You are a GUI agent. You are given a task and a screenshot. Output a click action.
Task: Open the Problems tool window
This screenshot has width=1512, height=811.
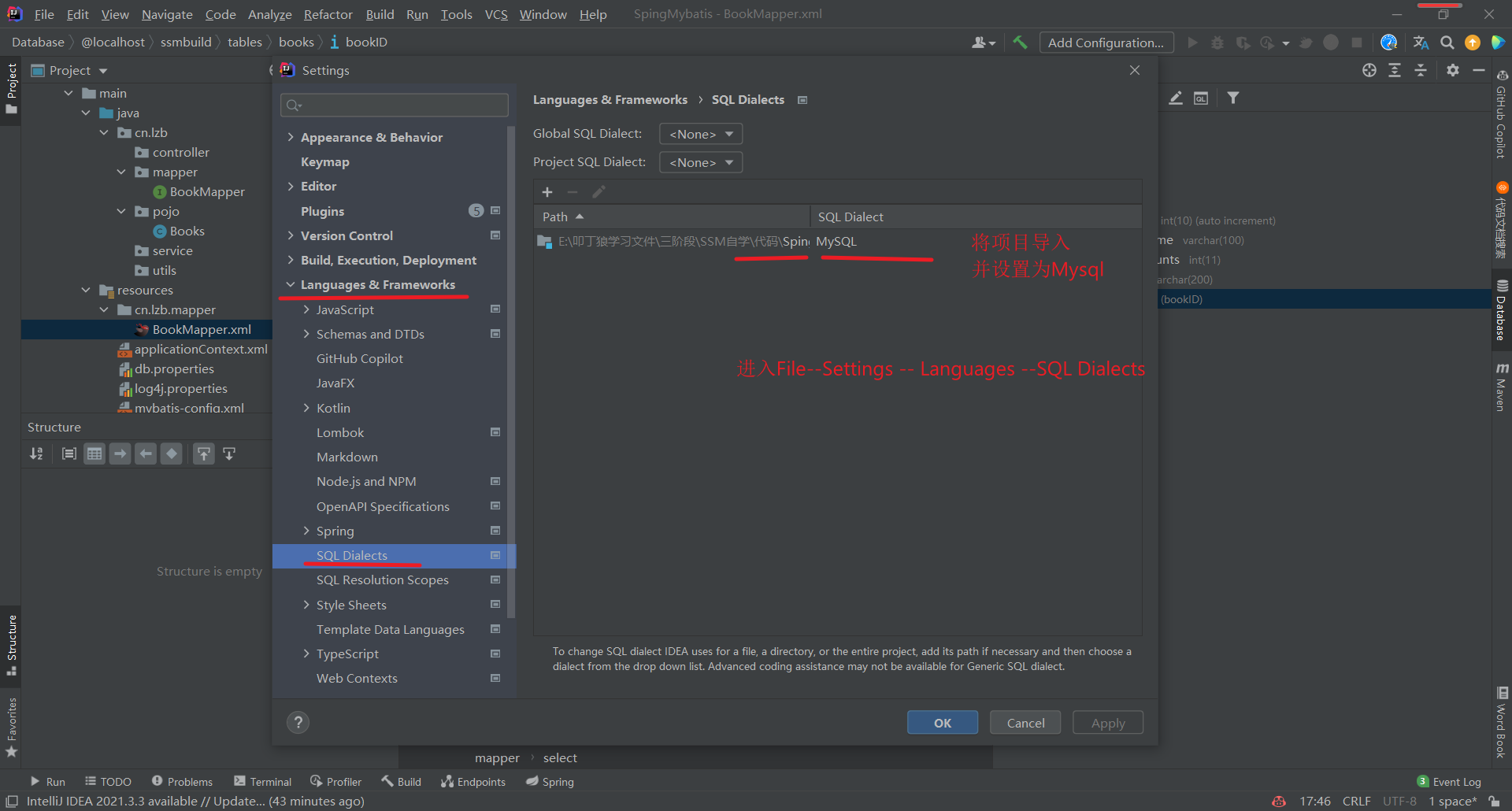183,782
